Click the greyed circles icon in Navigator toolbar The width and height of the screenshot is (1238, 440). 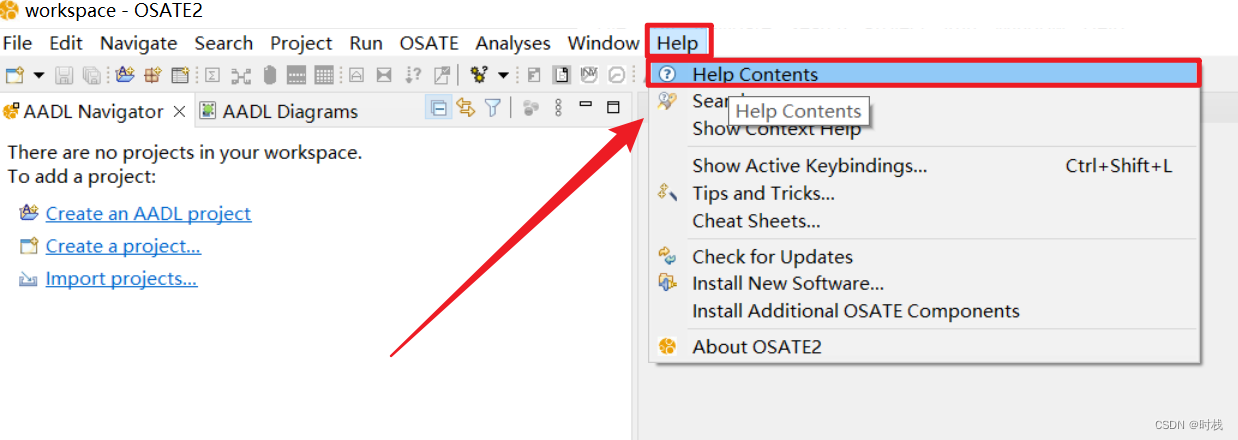point(531,108)
